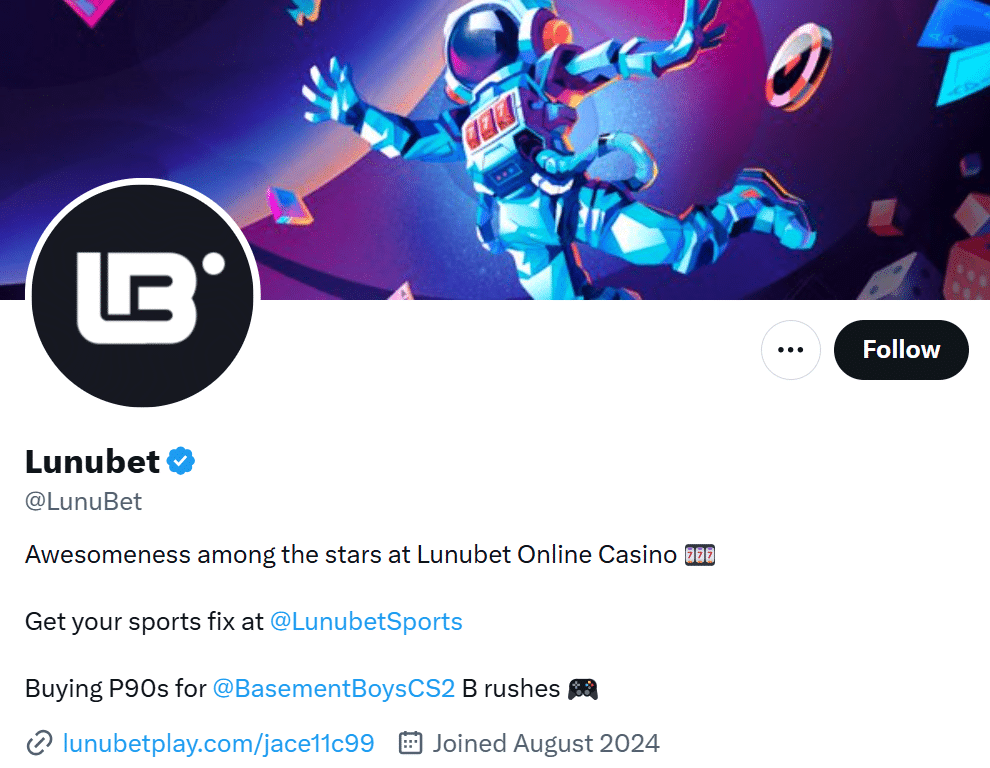
Task: Click the chain link icon beside the URL
Action: [x=39, y=743]
